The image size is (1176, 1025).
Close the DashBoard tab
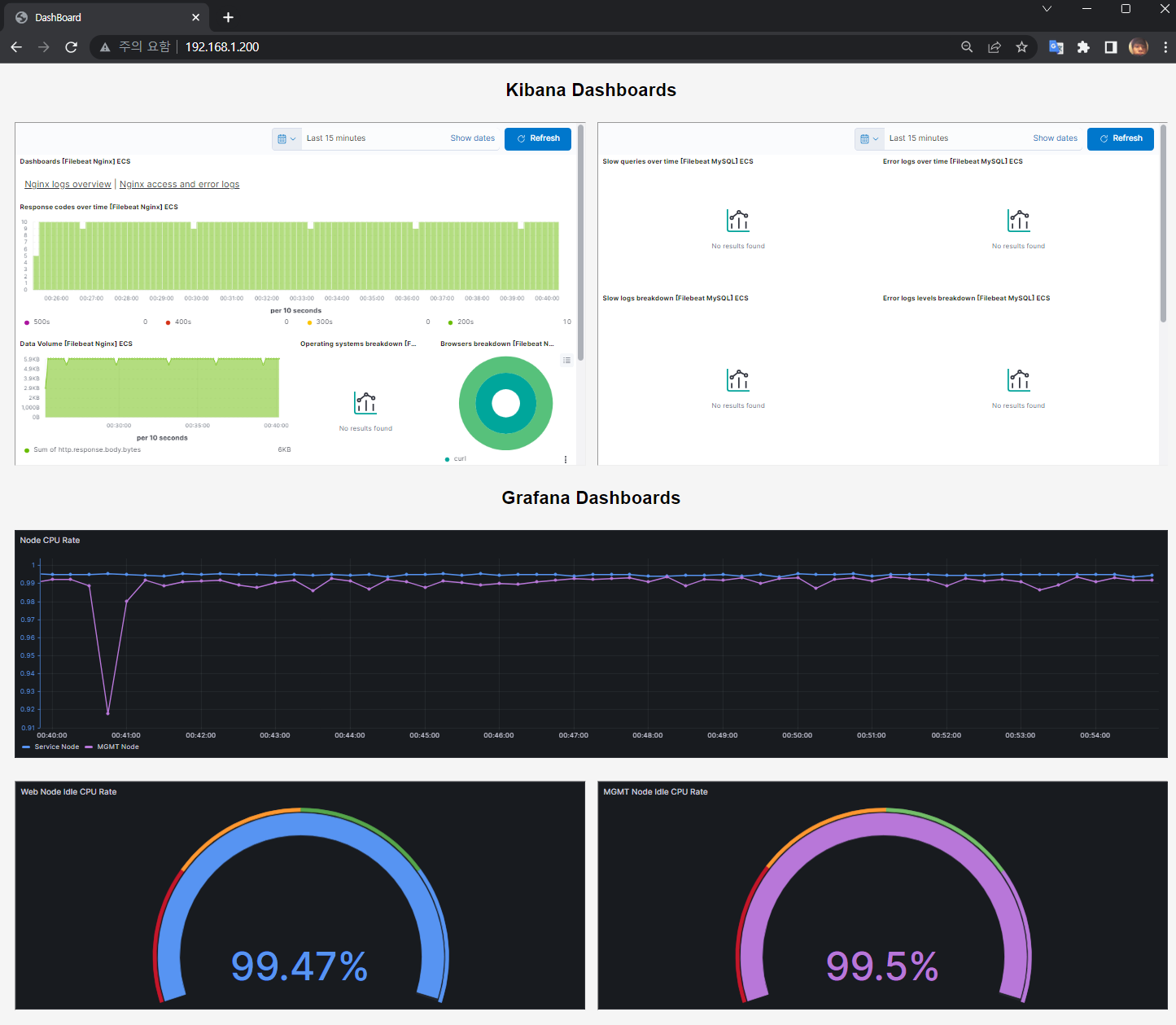coord(195,17)
